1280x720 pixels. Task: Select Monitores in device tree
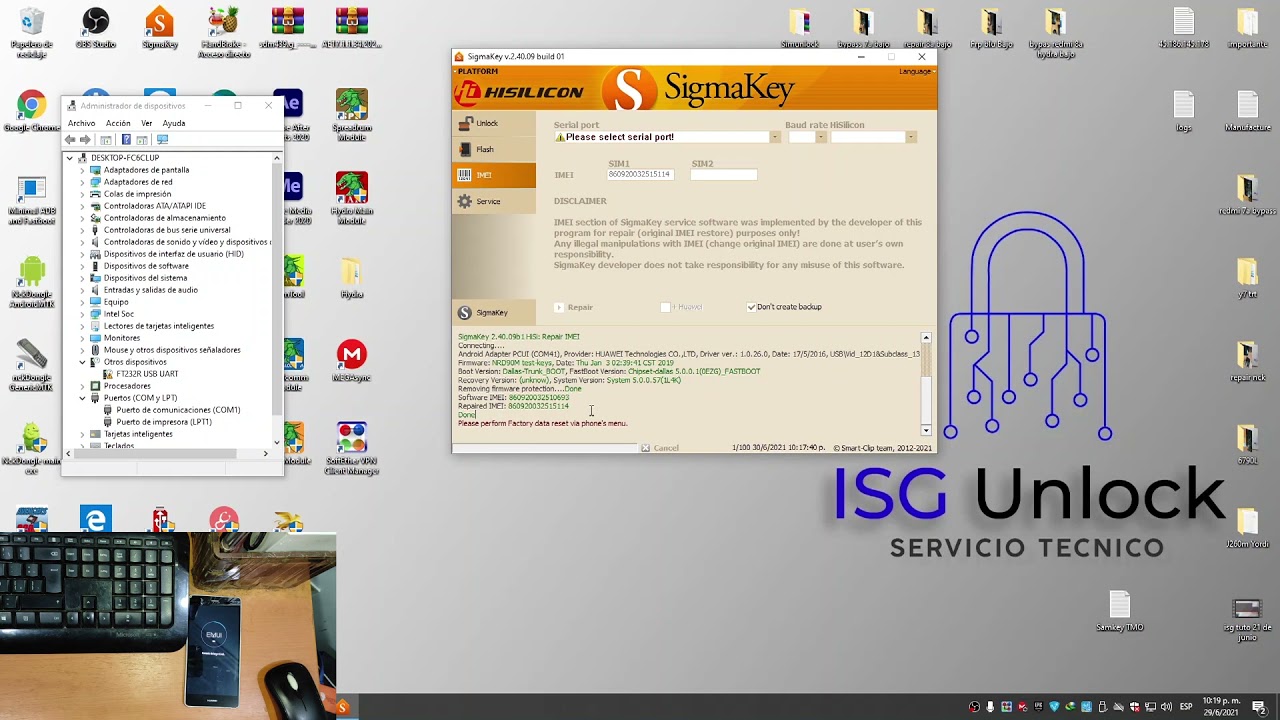122,338
